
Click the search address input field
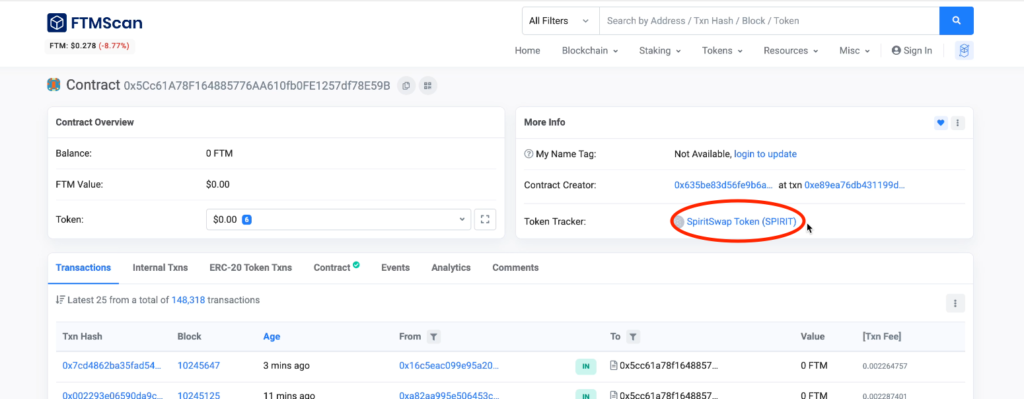click(769, 21)
